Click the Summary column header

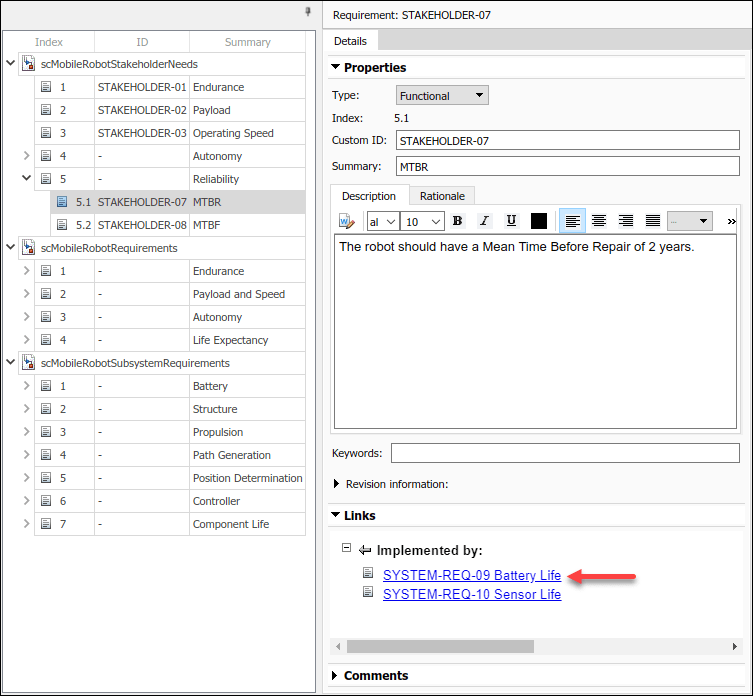click(x=247, y=42)
